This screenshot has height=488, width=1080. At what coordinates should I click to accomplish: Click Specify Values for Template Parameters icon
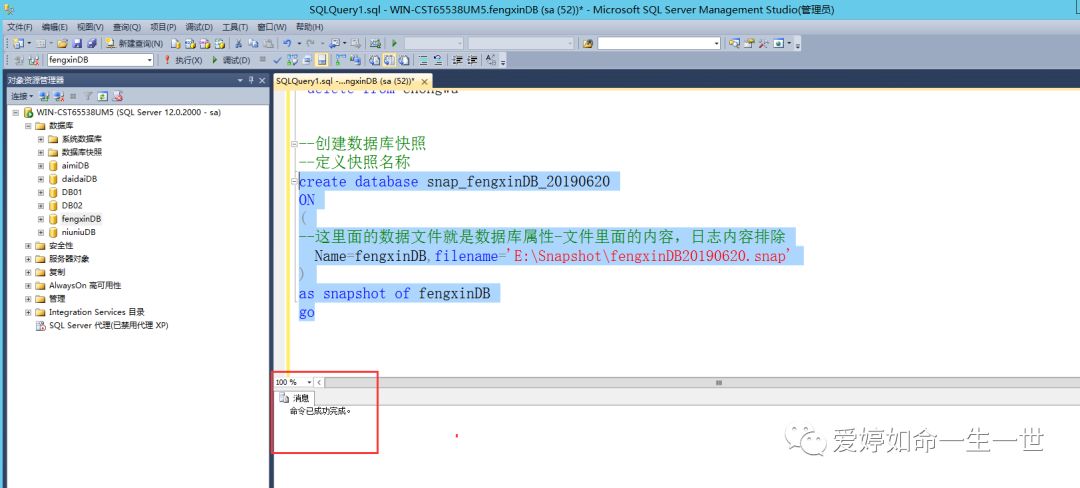coord(490,60)
